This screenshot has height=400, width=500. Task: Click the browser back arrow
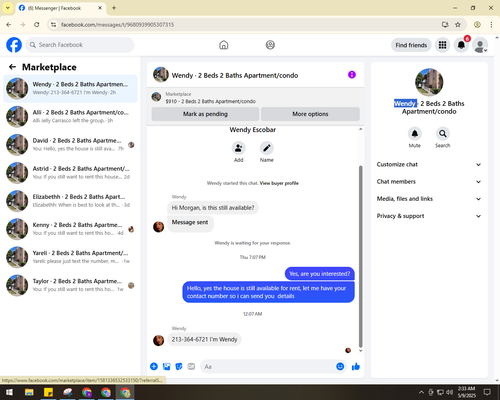[x=9, y=25]
